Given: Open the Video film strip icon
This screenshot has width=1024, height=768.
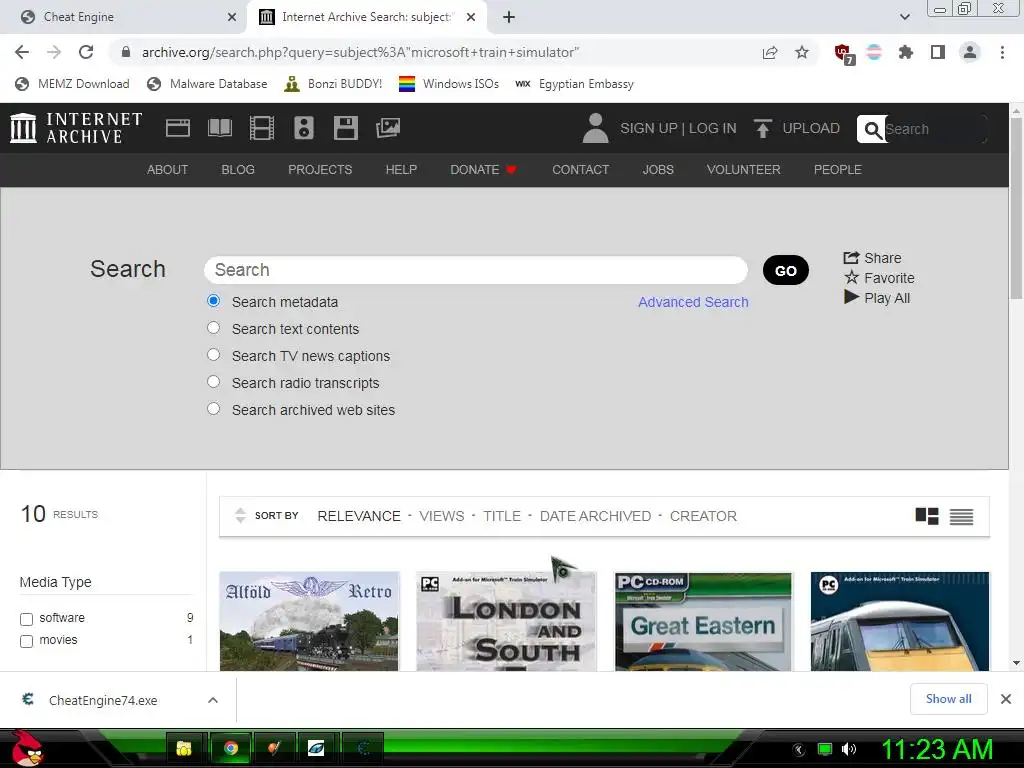Looking at the screenshot, I should pyautogui.click(x=262, y=128).
